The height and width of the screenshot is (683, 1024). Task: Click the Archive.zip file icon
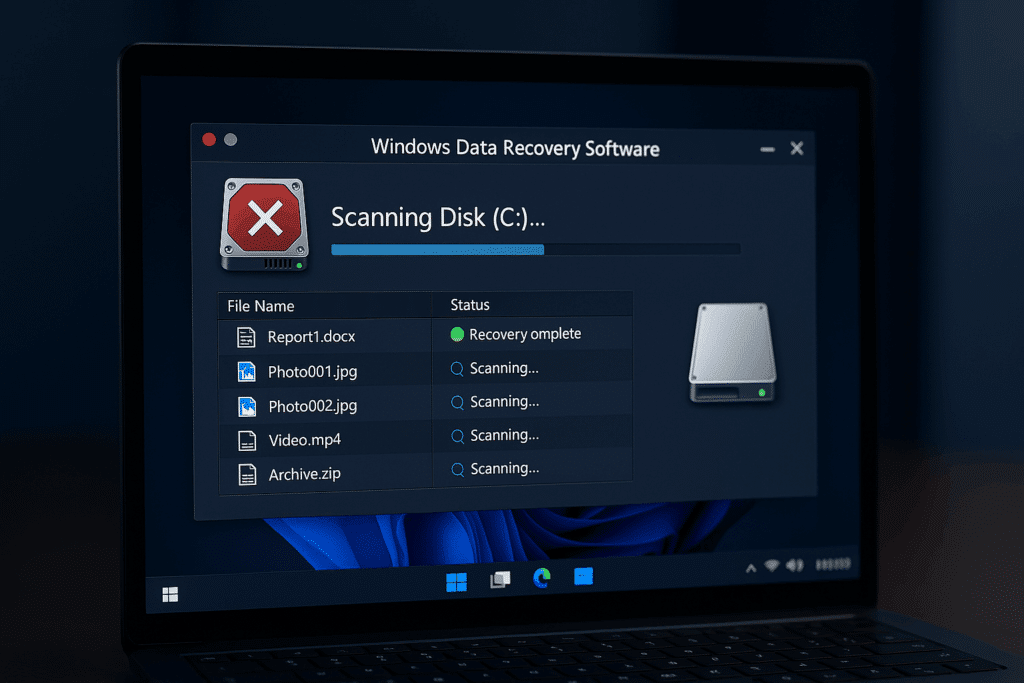247,473
